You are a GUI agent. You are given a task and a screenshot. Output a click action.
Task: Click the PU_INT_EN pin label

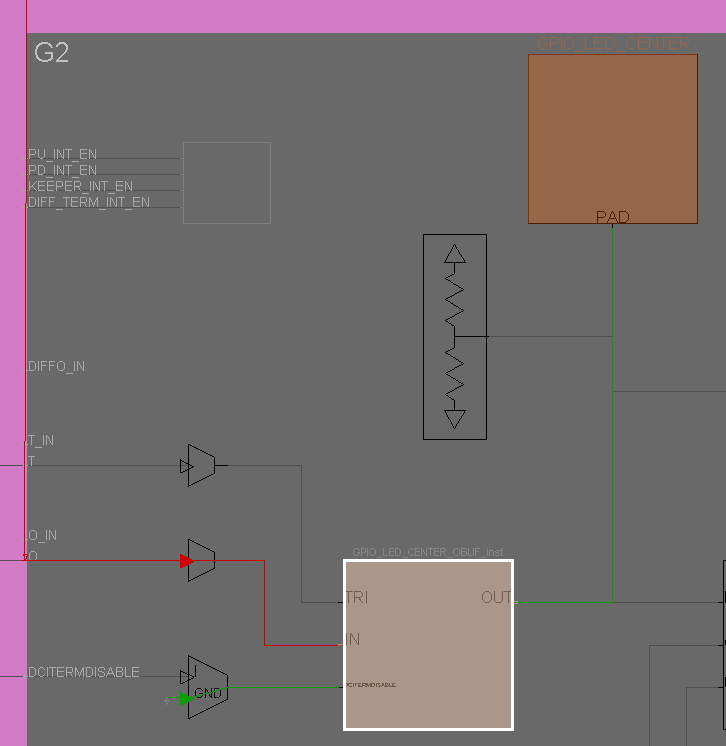click(x=62, y=154)
